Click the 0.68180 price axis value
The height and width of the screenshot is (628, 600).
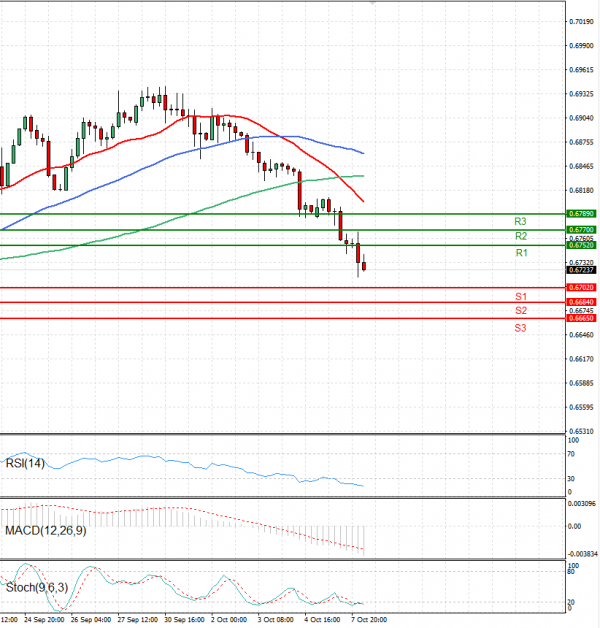pyautogui.click(x=581, y=190)
